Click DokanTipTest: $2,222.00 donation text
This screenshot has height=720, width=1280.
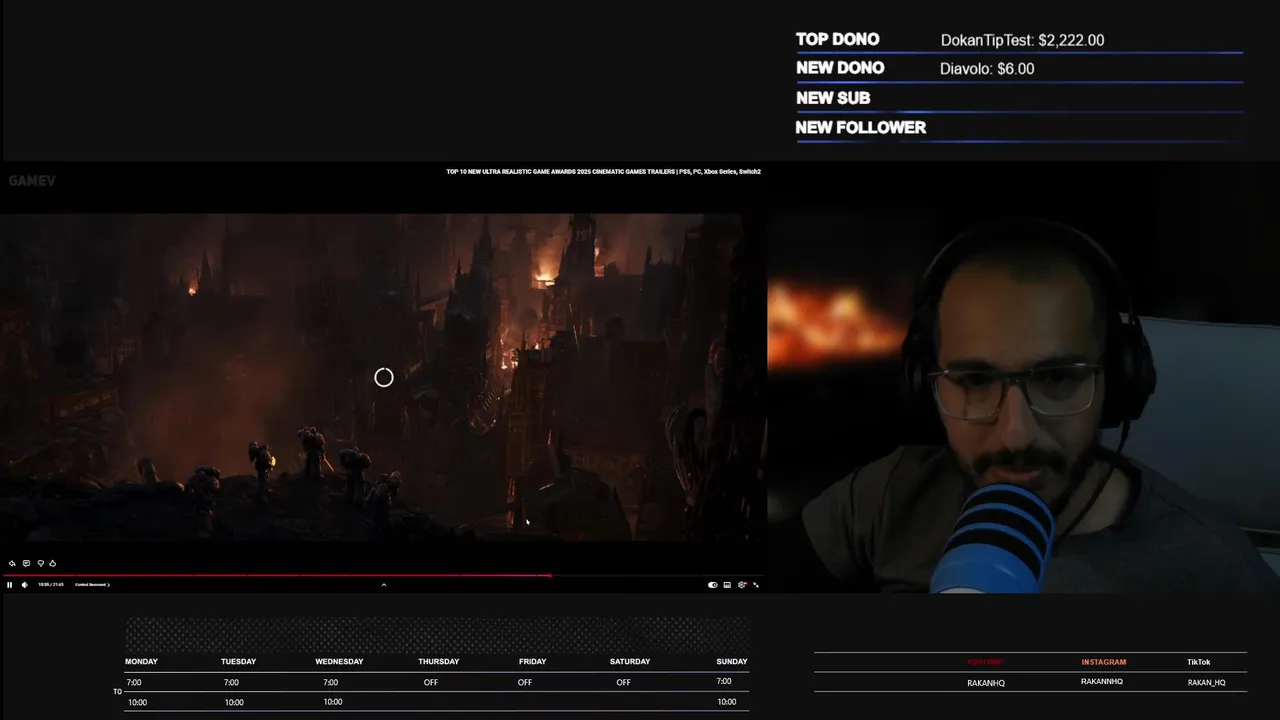click(1022, 40)
